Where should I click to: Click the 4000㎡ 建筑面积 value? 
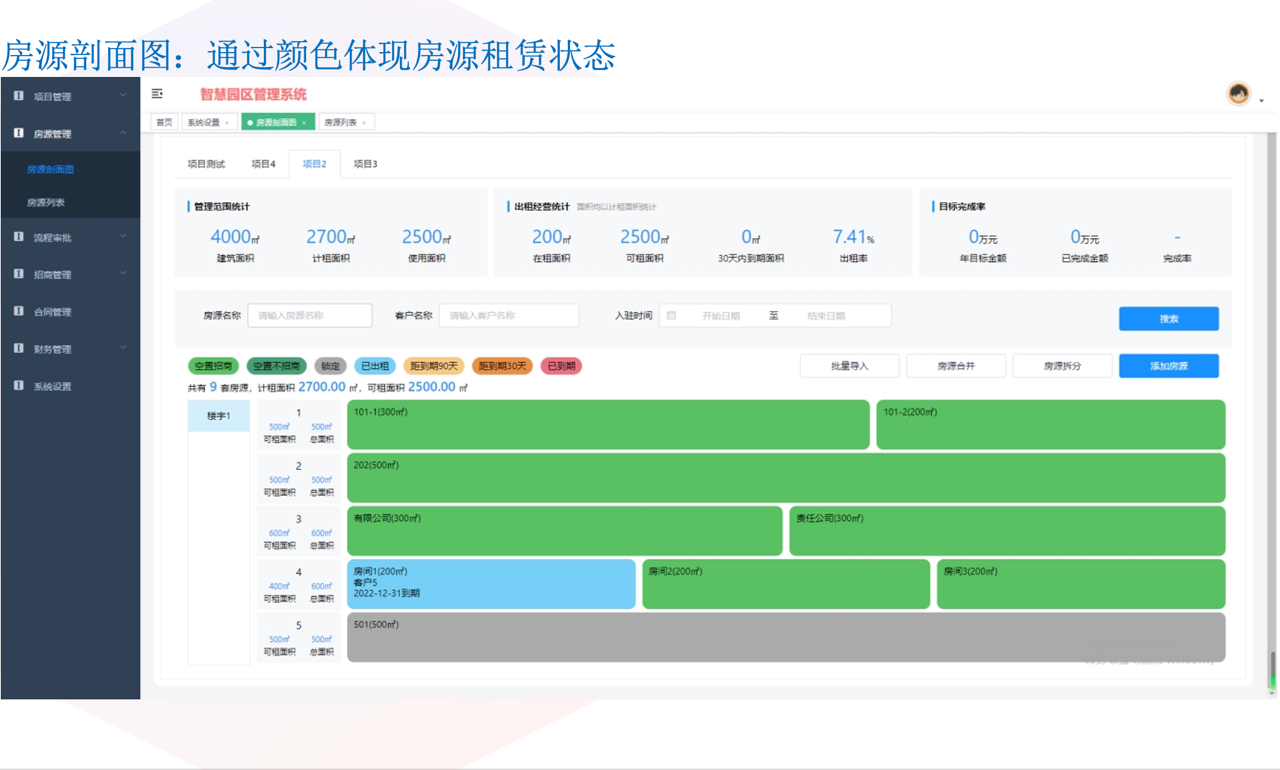235,237
